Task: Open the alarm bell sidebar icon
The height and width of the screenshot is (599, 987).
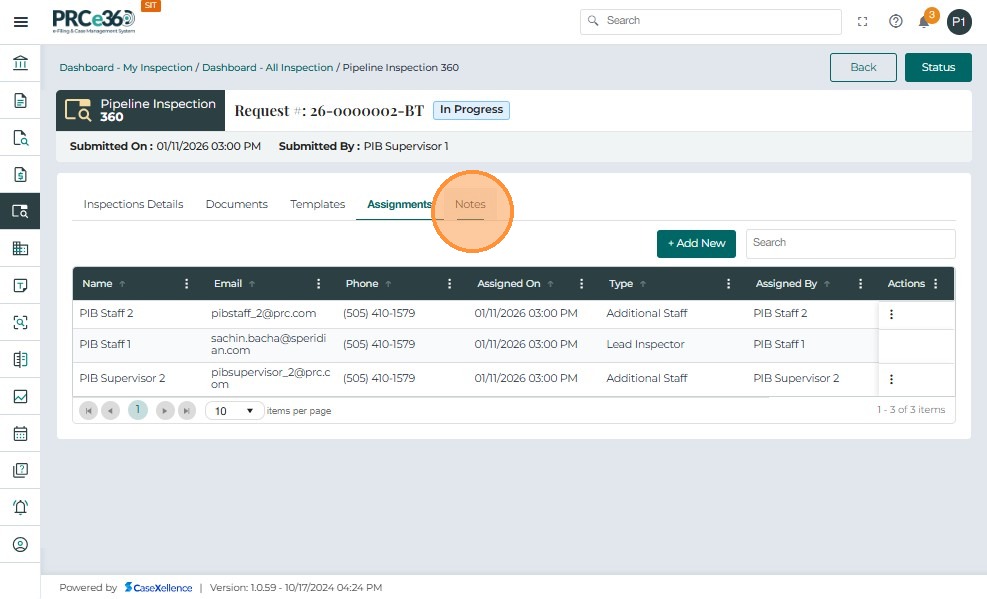Action: point(20,507)
